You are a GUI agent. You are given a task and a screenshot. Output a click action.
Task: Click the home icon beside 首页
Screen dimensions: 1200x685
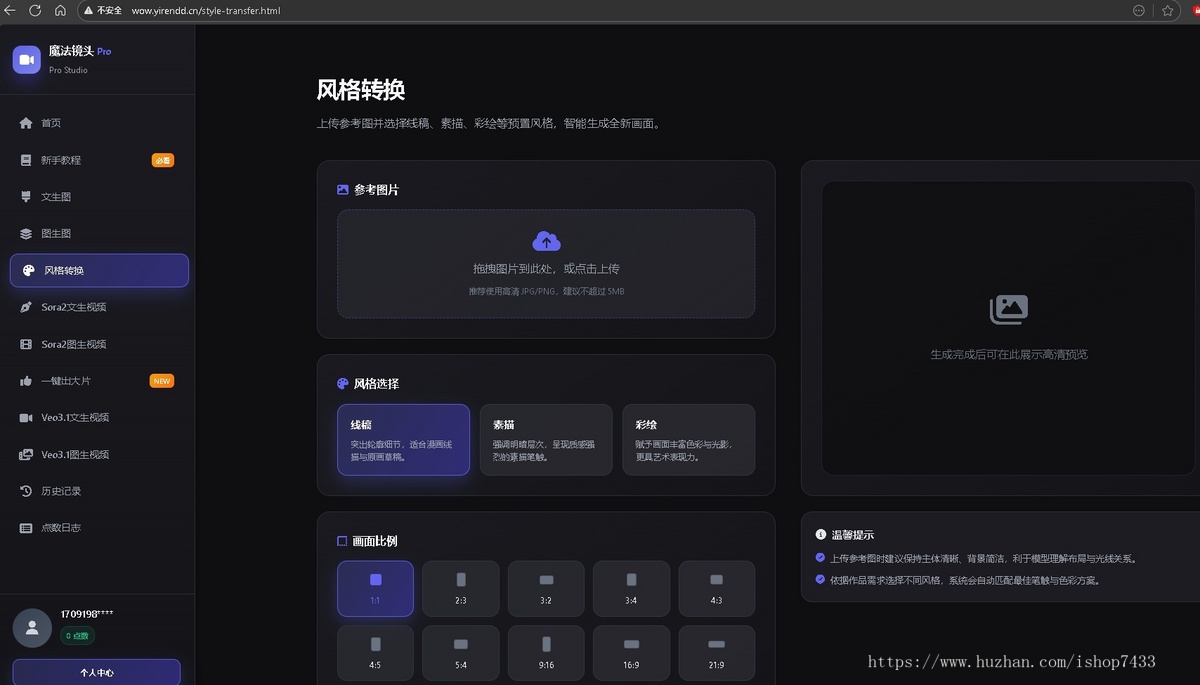(26, 123)
